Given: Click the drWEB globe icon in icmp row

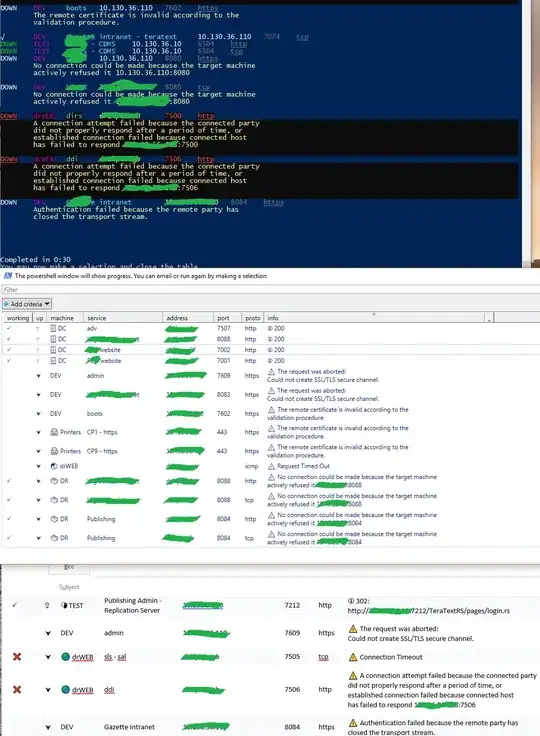Looking at the screenshot, I should (x=54, y=466).
